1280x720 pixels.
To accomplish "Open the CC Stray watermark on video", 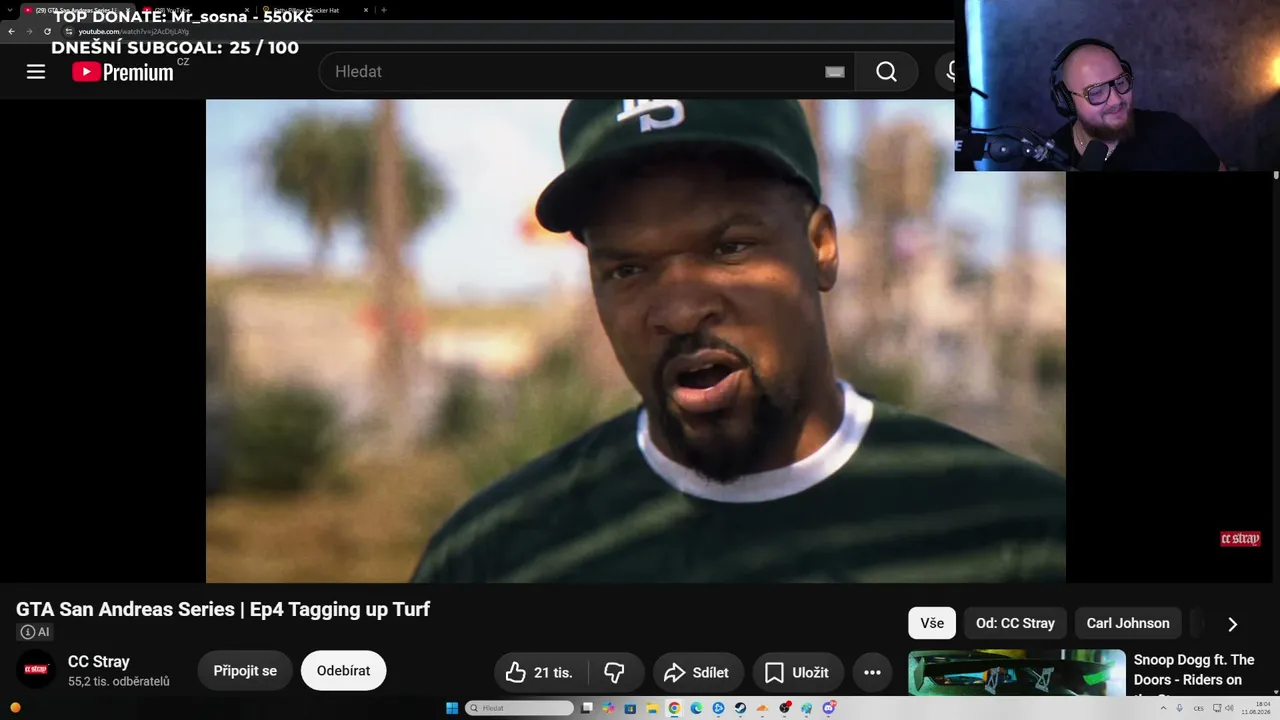I will [1240, 539].
